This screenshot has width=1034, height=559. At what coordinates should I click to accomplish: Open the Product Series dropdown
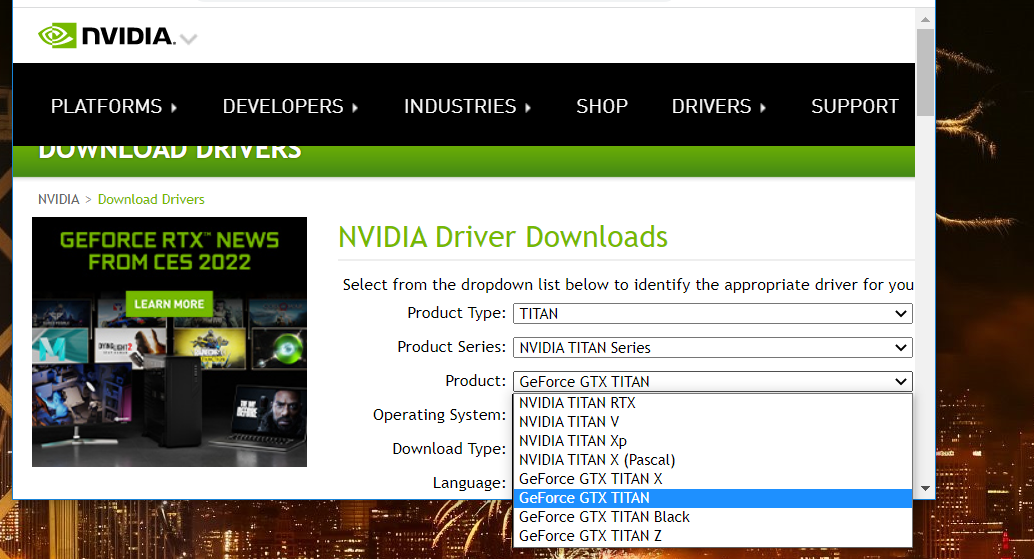point(713,347)
